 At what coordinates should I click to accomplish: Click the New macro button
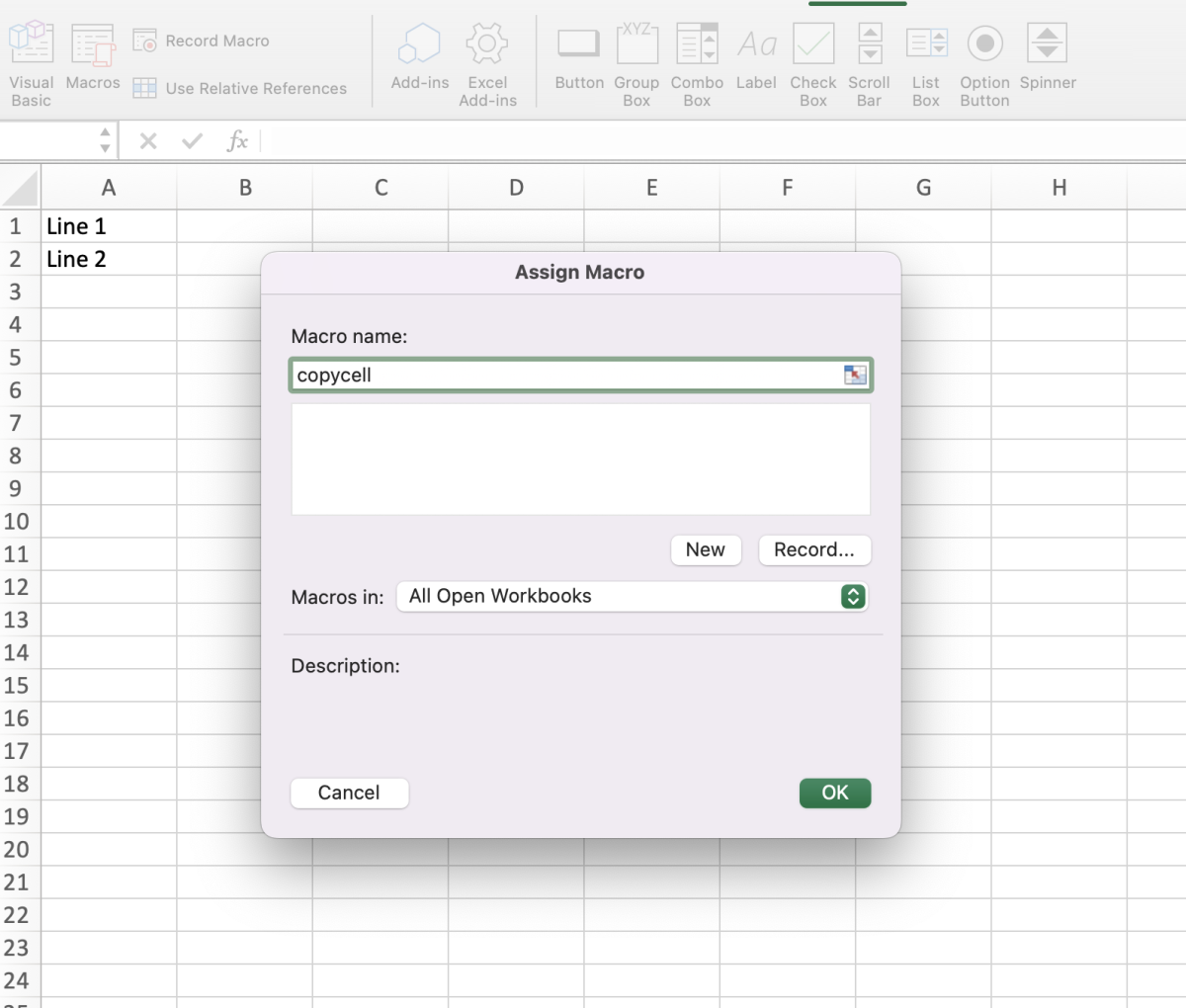click(x=706, y=550)
